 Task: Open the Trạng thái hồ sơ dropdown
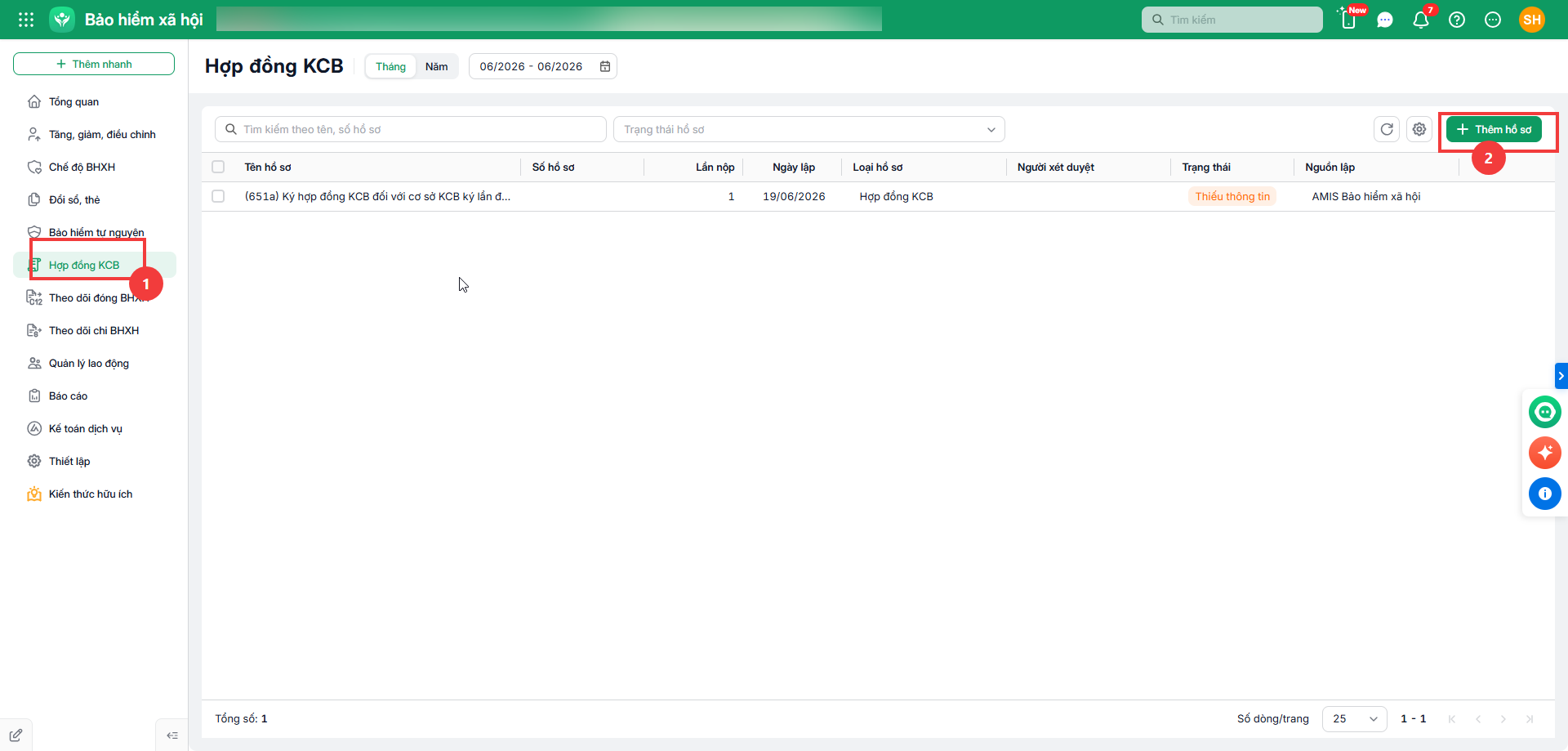[x=808, y=129]
